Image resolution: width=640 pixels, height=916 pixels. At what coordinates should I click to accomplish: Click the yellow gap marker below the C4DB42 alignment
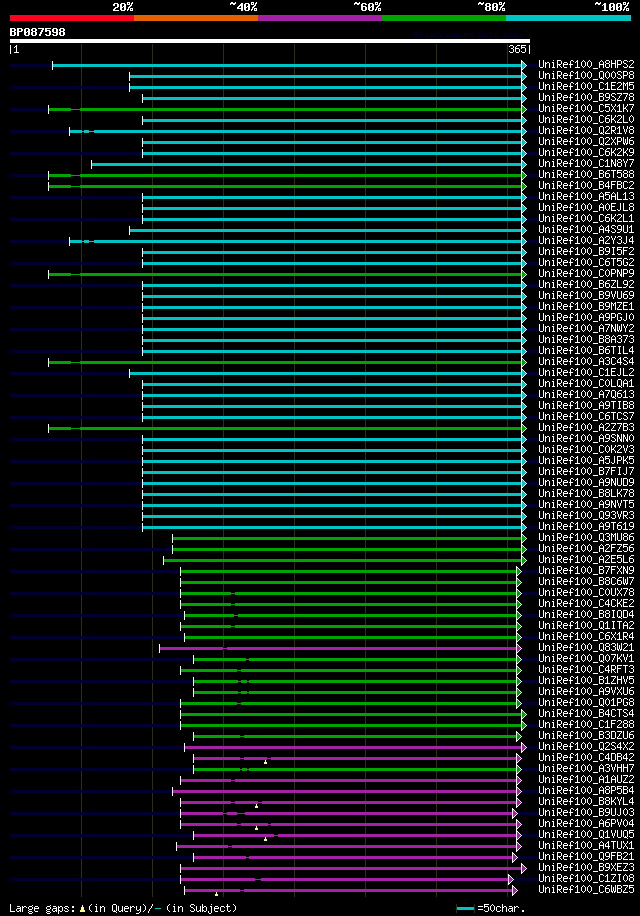coord(266,762)
